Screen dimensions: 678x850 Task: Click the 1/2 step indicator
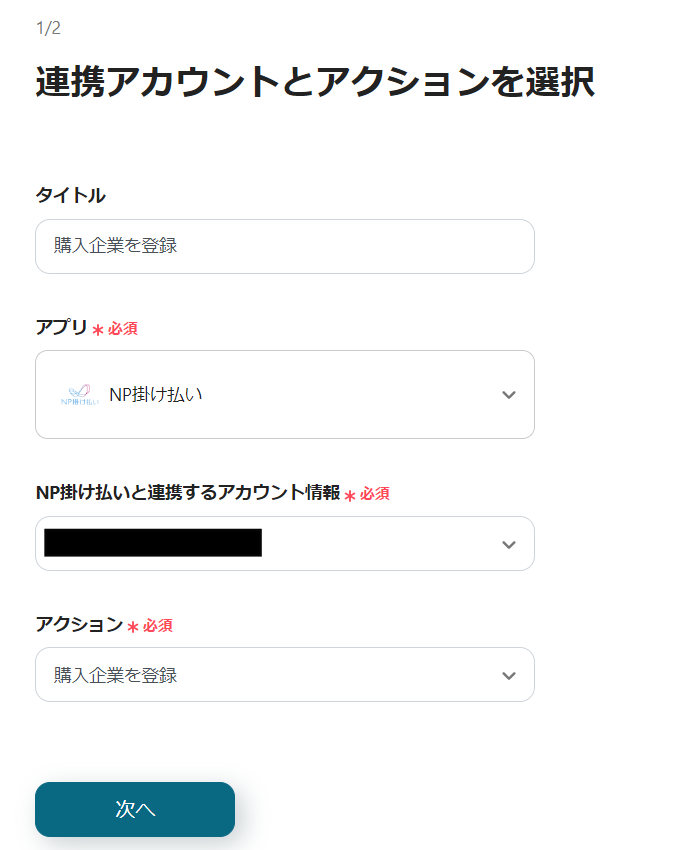(x=48, y=28)
